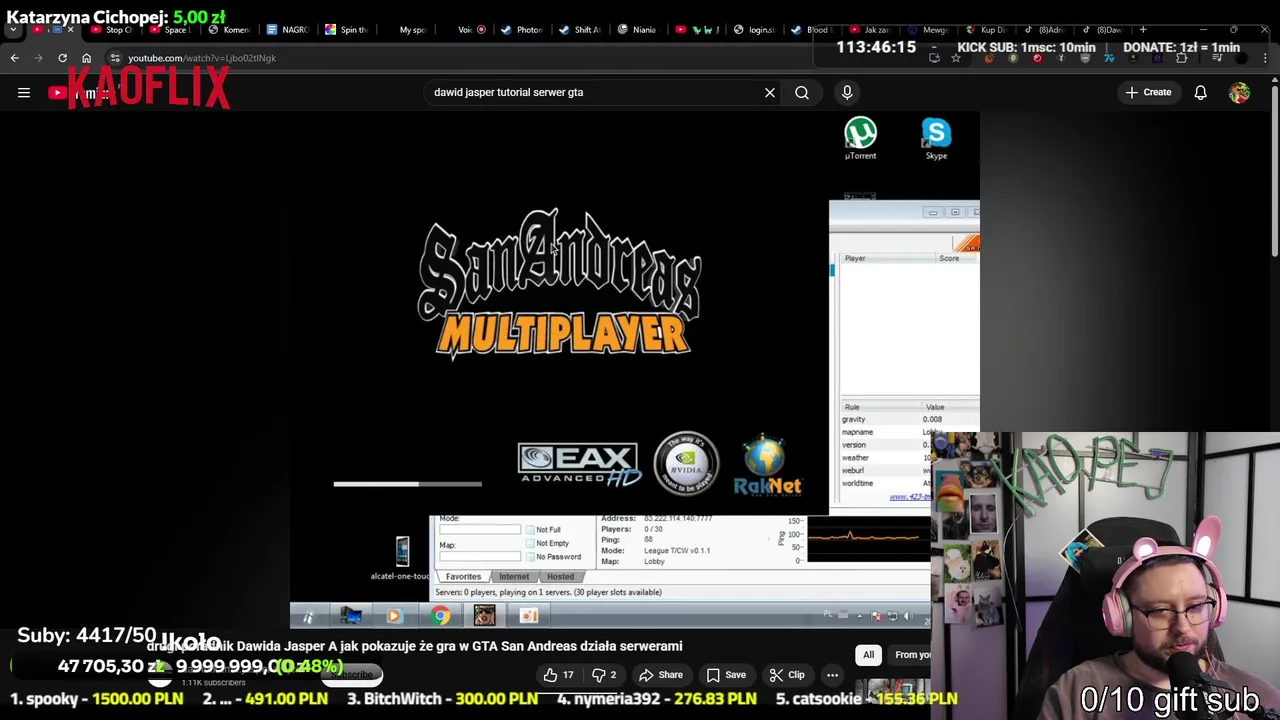
Task: Reload the page with refresh icon
Action: click(62, 58)
